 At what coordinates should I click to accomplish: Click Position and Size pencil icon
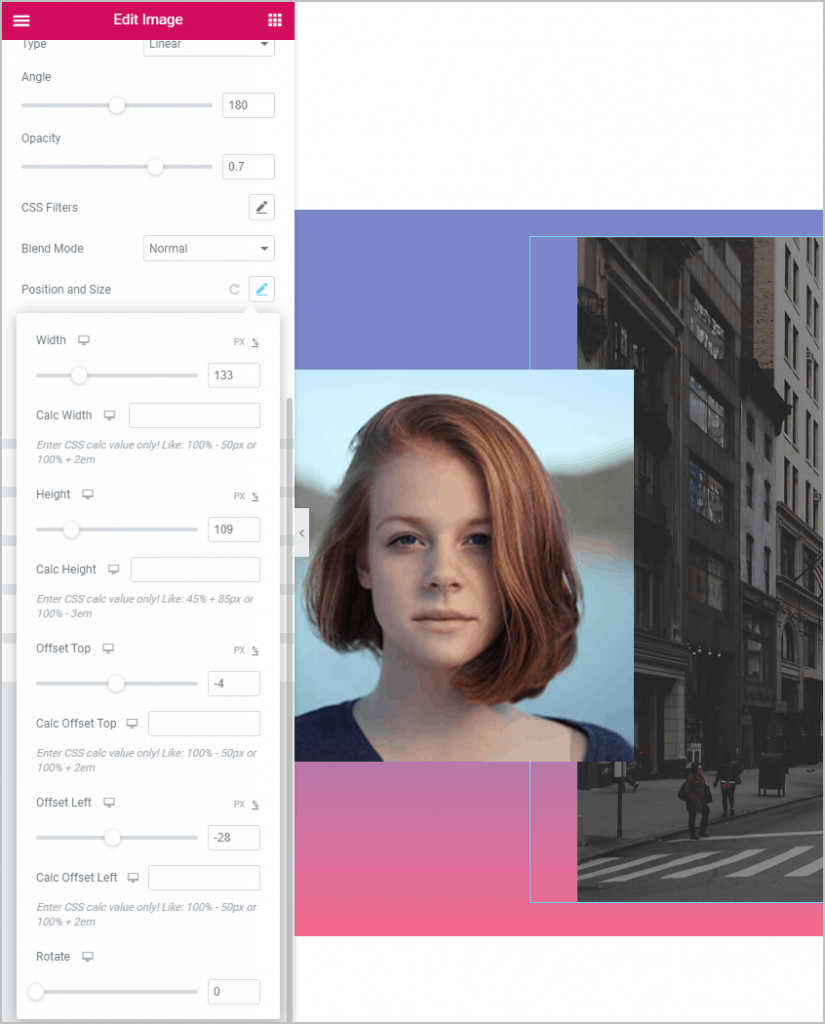click(x=261, y=289)
